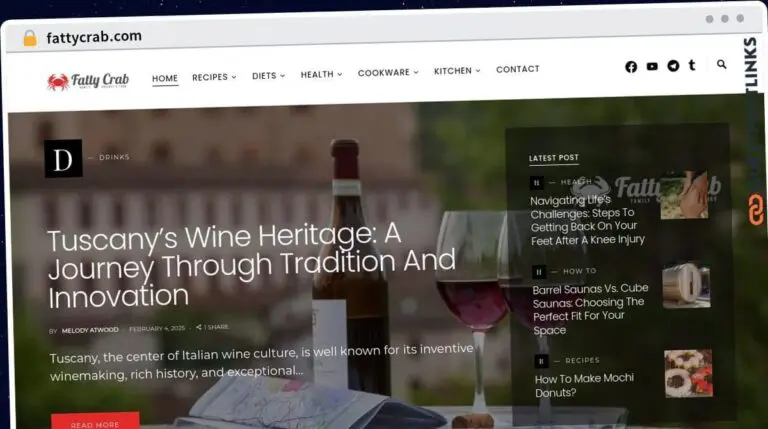The height and width of the screenshot is (429, 768).
Task: Click the search magnifier icon
Action: 721,64
